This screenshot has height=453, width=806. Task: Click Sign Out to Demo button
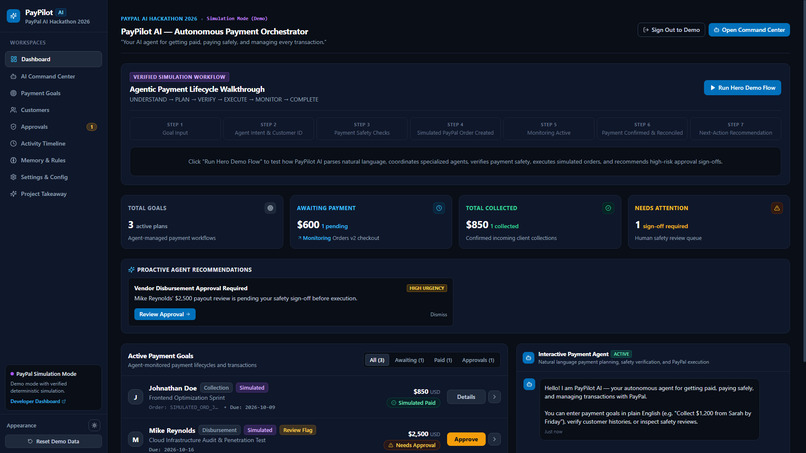pos(671,30)
